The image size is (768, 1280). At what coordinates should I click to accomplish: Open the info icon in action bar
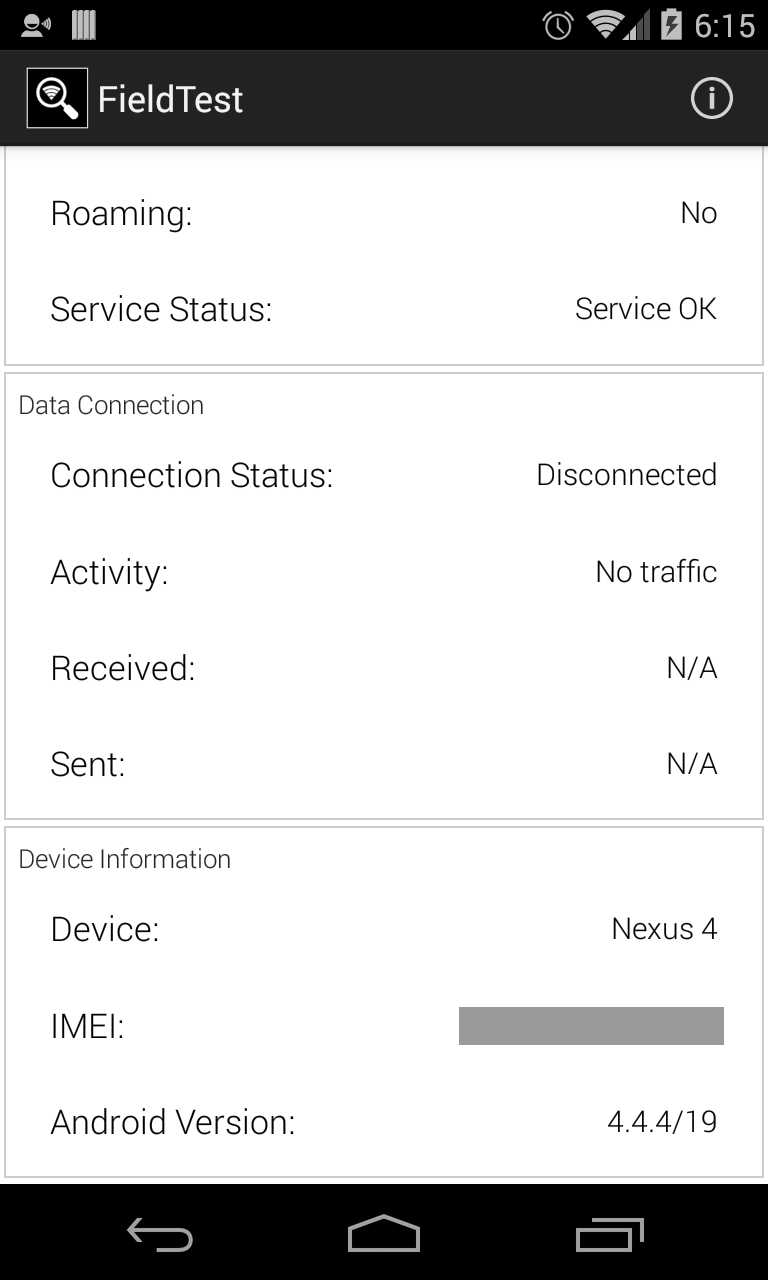pos(711,98)
